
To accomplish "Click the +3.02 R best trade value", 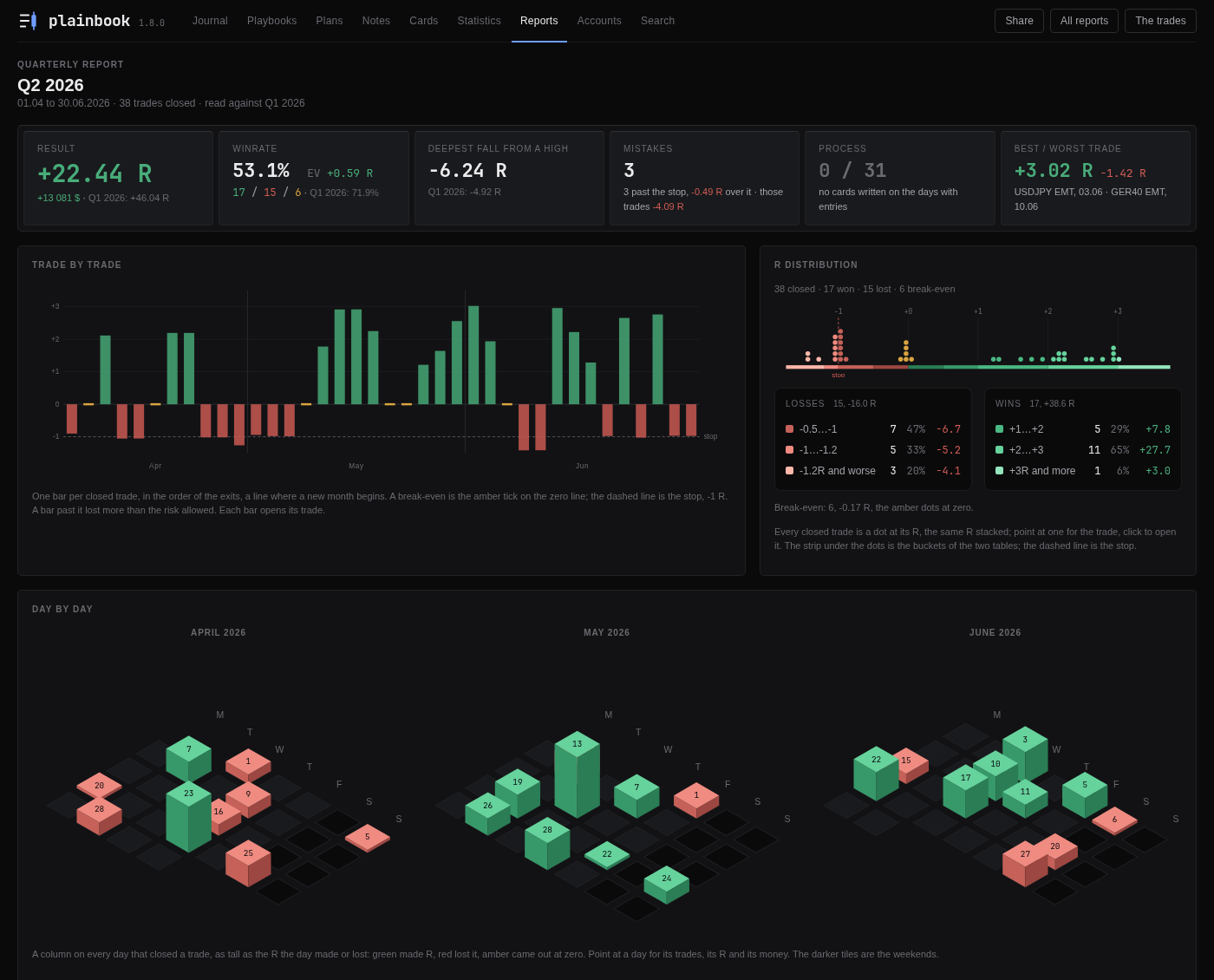I will [1054, 171].
